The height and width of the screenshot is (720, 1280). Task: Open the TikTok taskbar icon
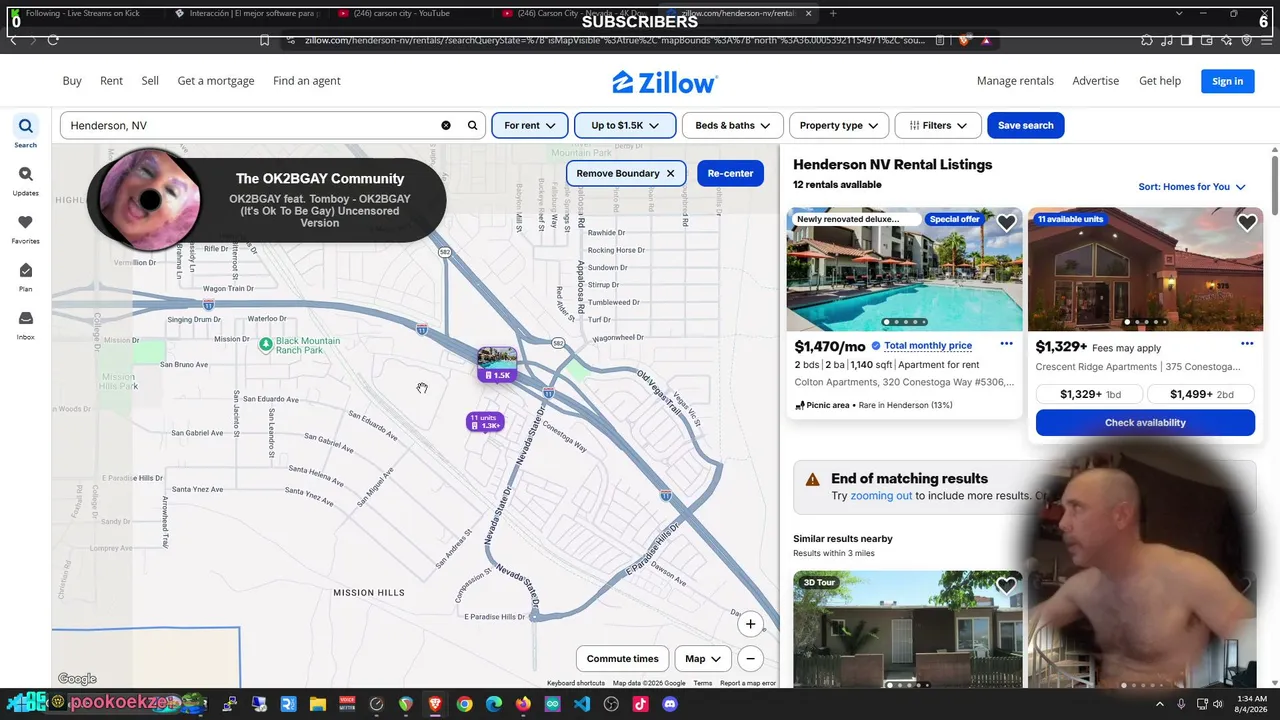[641, 704]
